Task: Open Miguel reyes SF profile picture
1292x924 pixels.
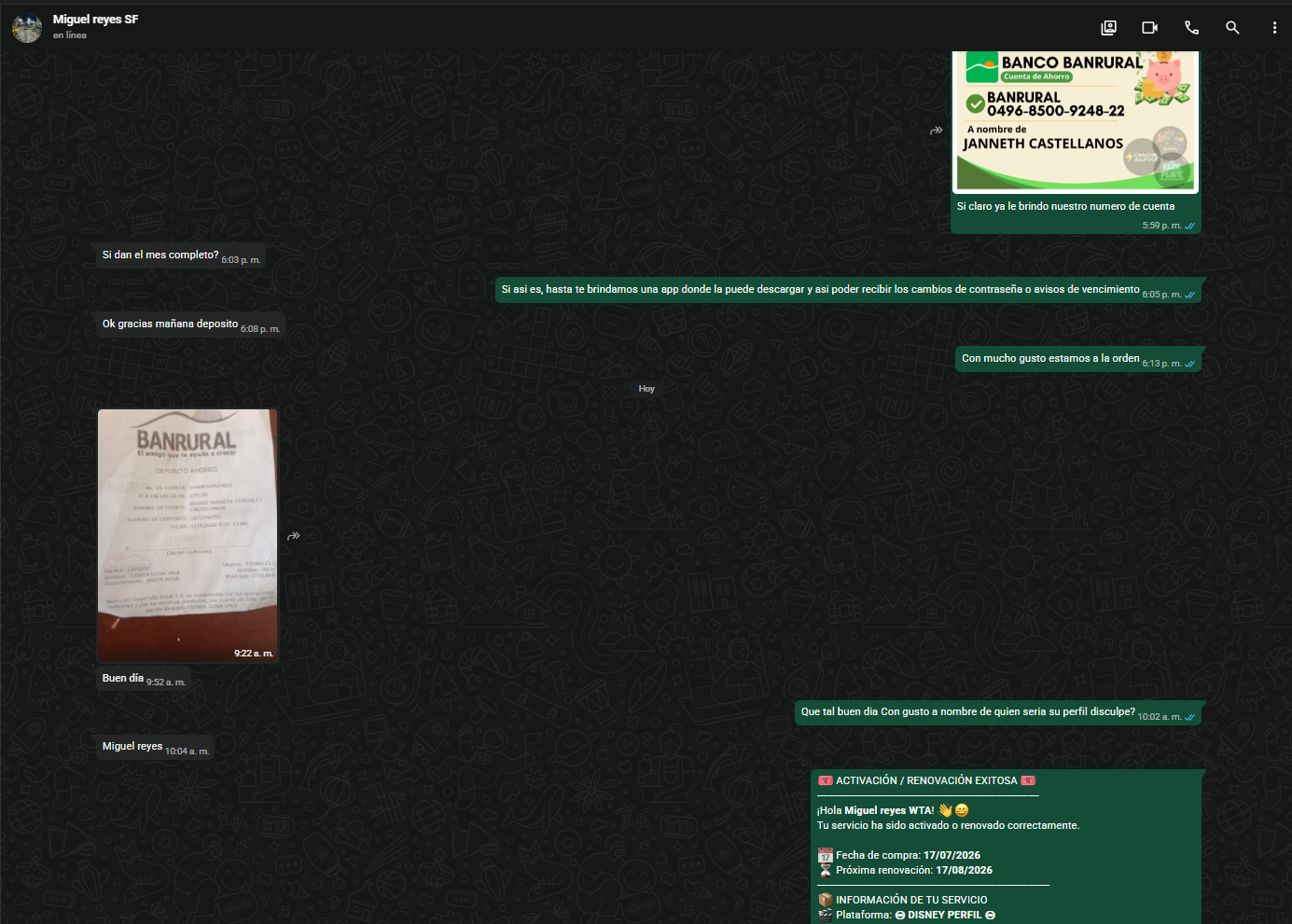Action: [27, 28]
